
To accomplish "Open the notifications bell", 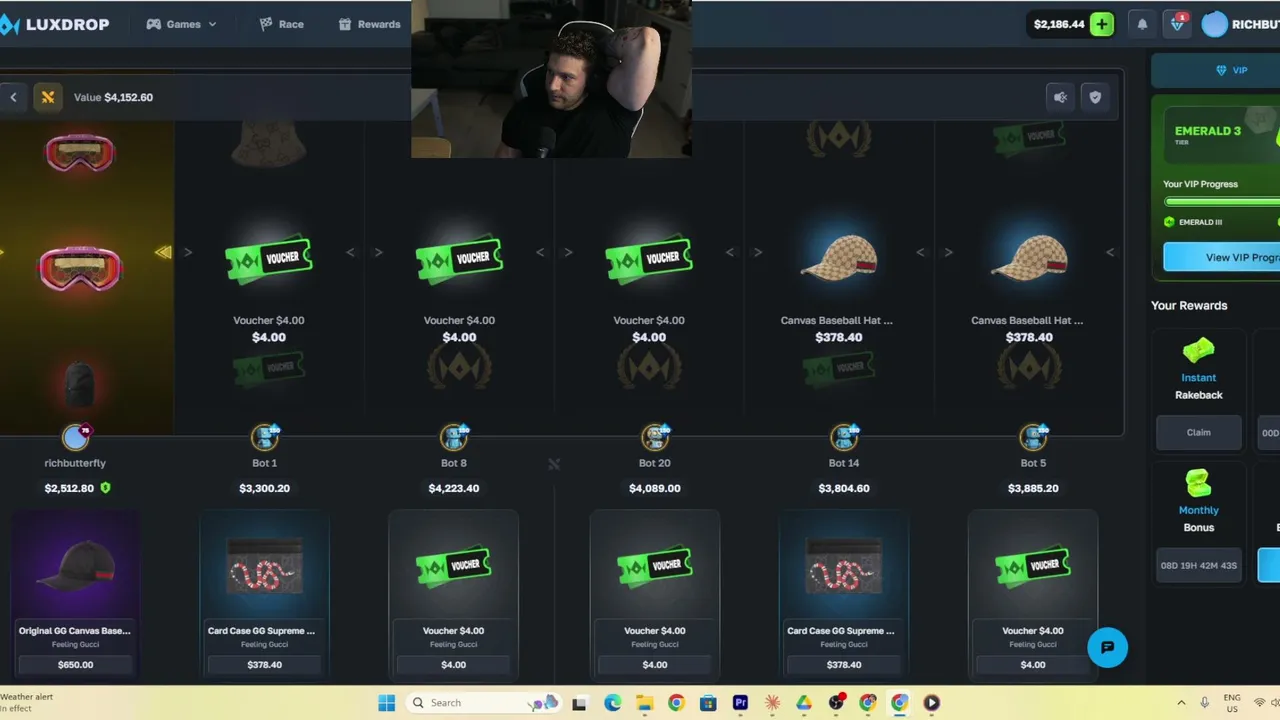I will click(x=1142, y=24).
